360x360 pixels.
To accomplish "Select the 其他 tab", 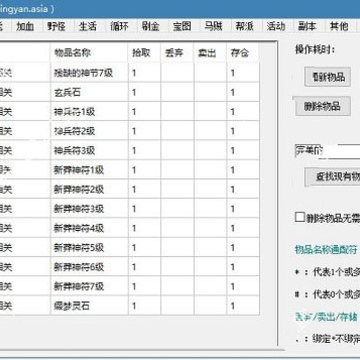I will (339, 26).
